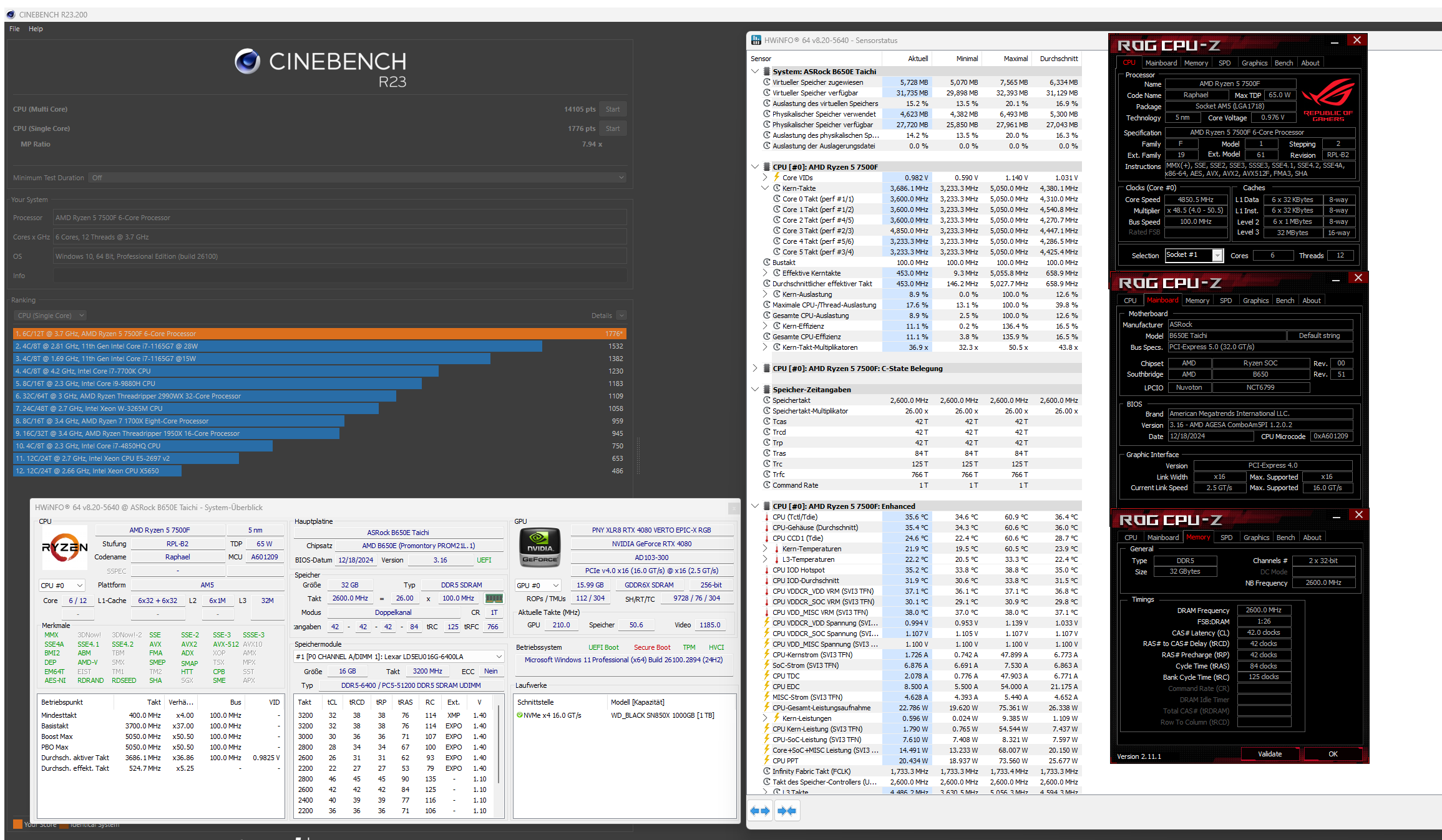The height and width of the screenshot is (840, 1442).
Task: Click the NVIDIA GeForce logo
Action: 539,547
